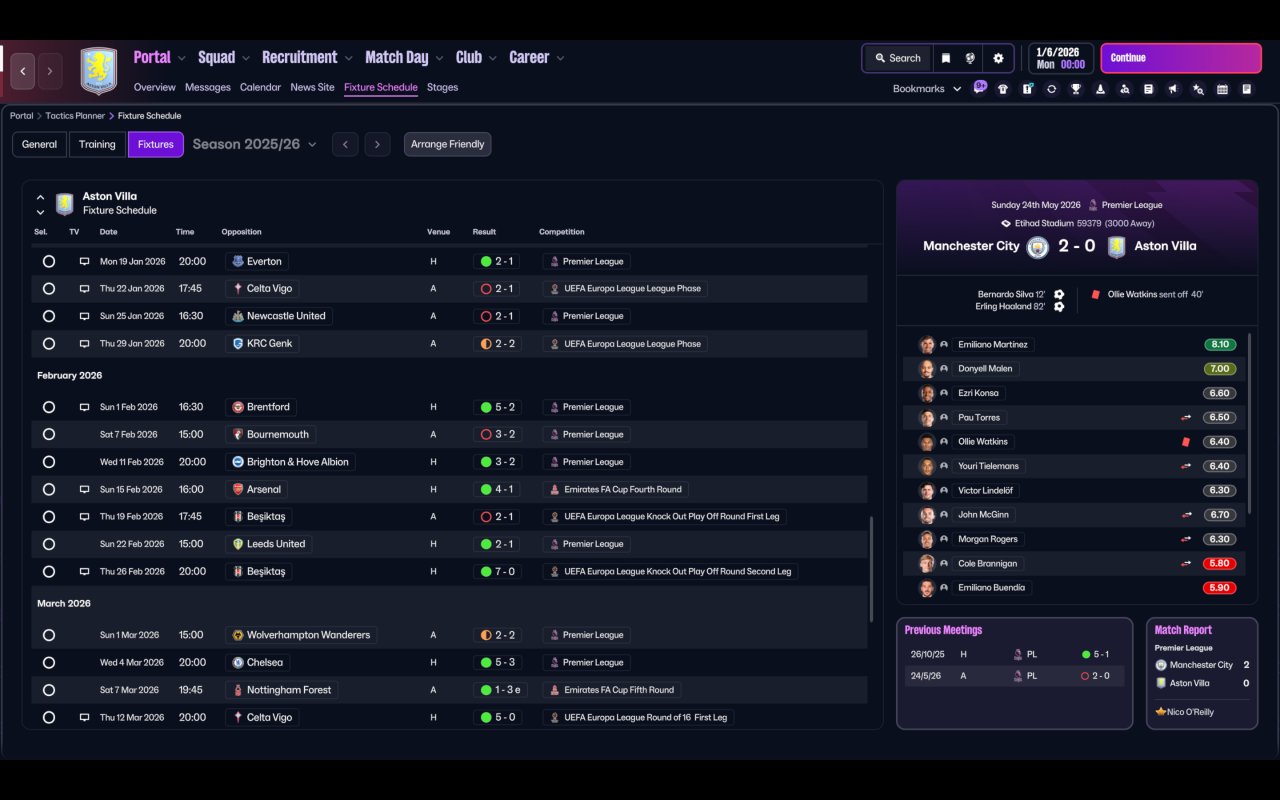Screen dimensions: 1280x800
Task: Click the Emiliano Martinez player portrait
Action: (927, 345)
